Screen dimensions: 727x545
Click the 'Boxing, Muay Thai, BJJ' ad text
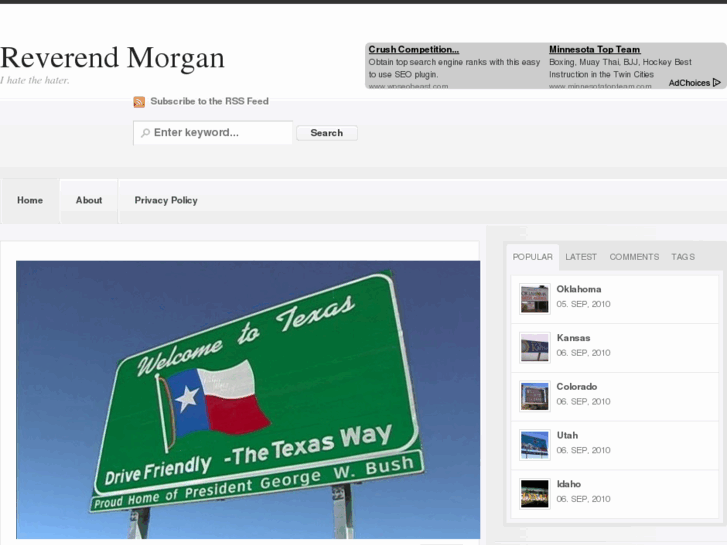tap(620, 68)
